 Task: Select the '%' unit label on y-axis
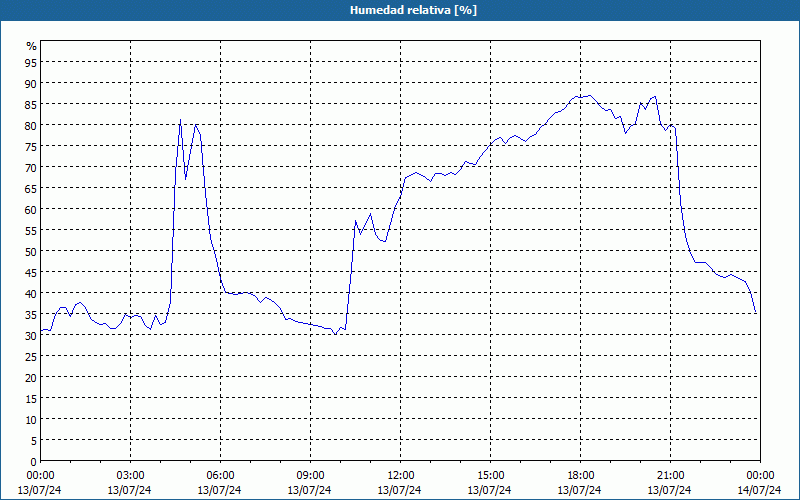coord(32,46)
